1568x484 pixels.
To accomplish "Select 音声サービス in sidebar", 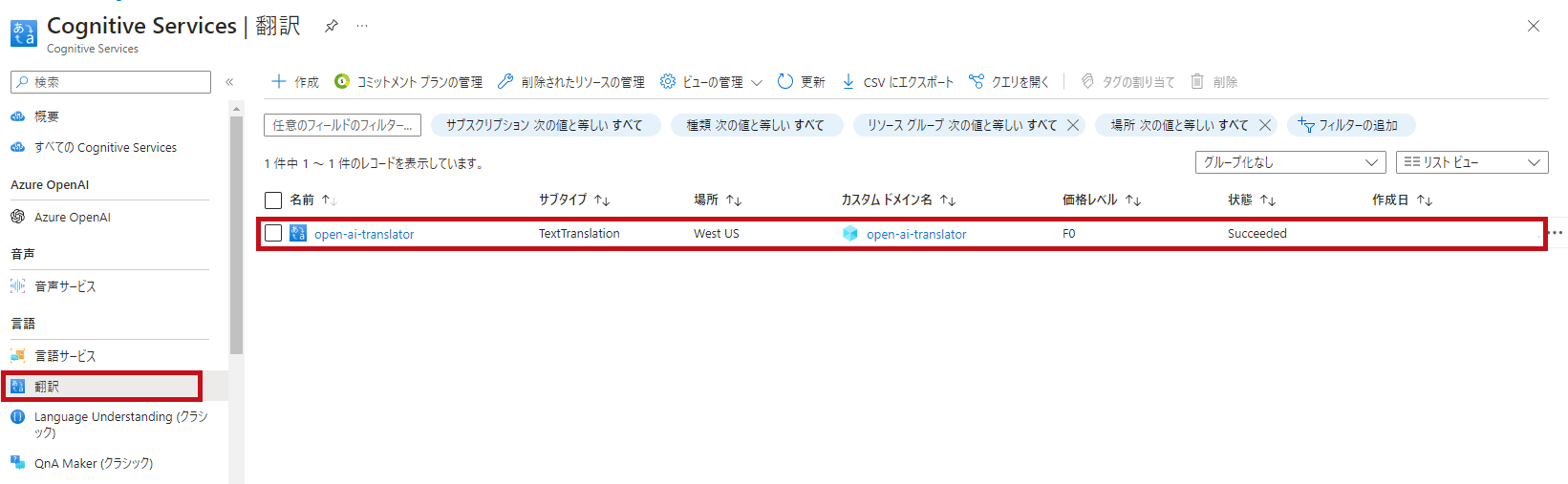I will point(65,286).
